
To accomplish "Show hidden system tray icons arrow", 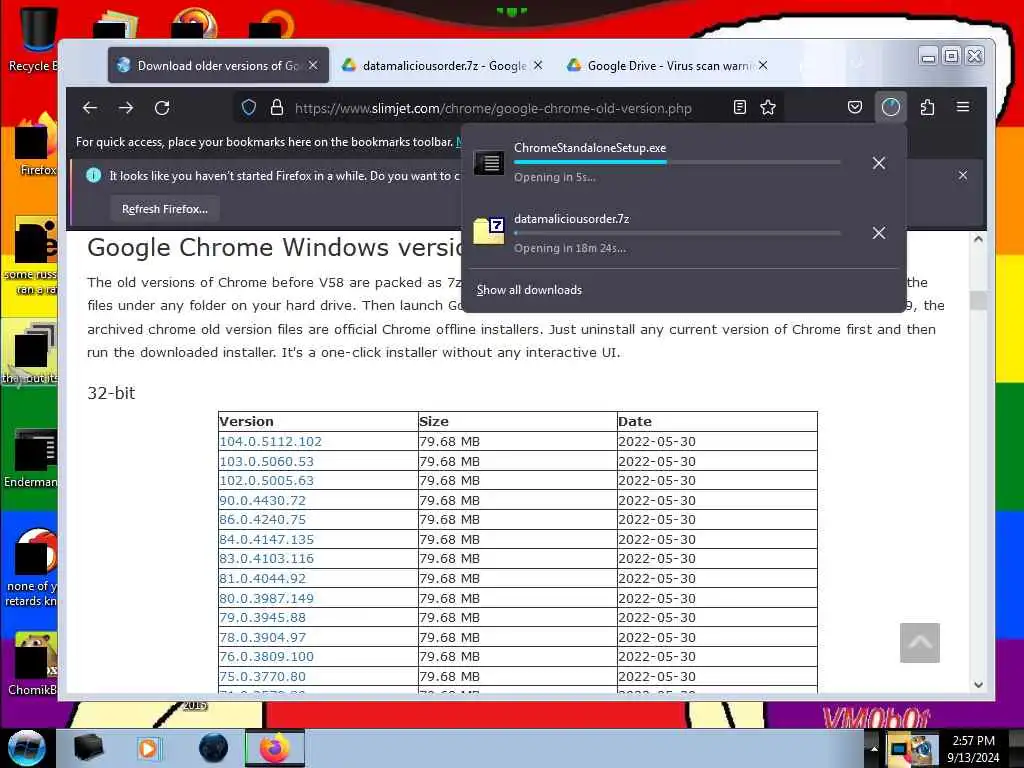I will pyautogui.click(x=874, y=749).
